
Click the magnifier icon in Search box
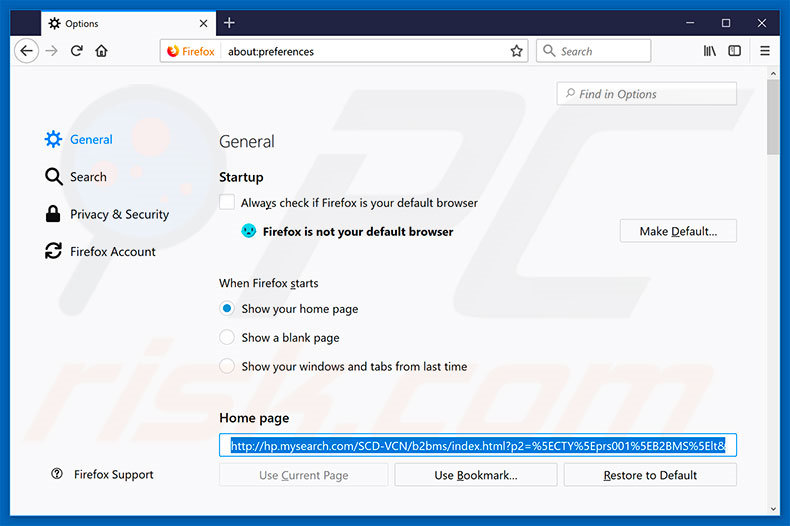[x=549, y=51]
